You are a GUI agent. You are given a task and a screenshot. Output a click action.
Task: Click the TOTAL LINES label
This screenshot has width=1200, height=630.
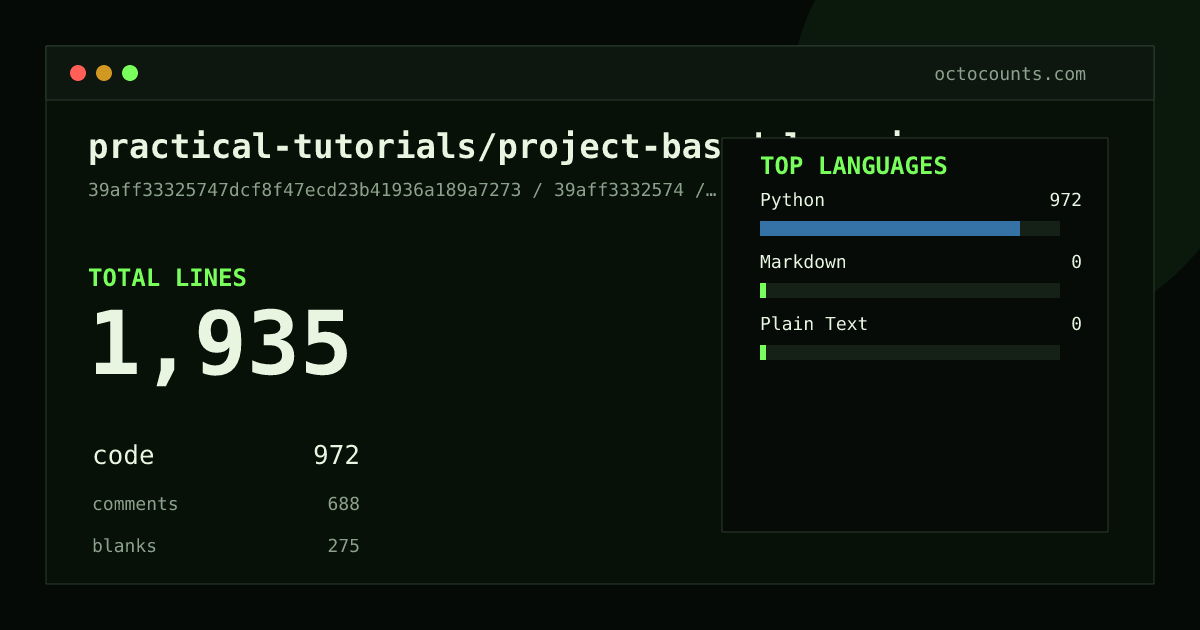pyautogui.click(x=167, y=278)
